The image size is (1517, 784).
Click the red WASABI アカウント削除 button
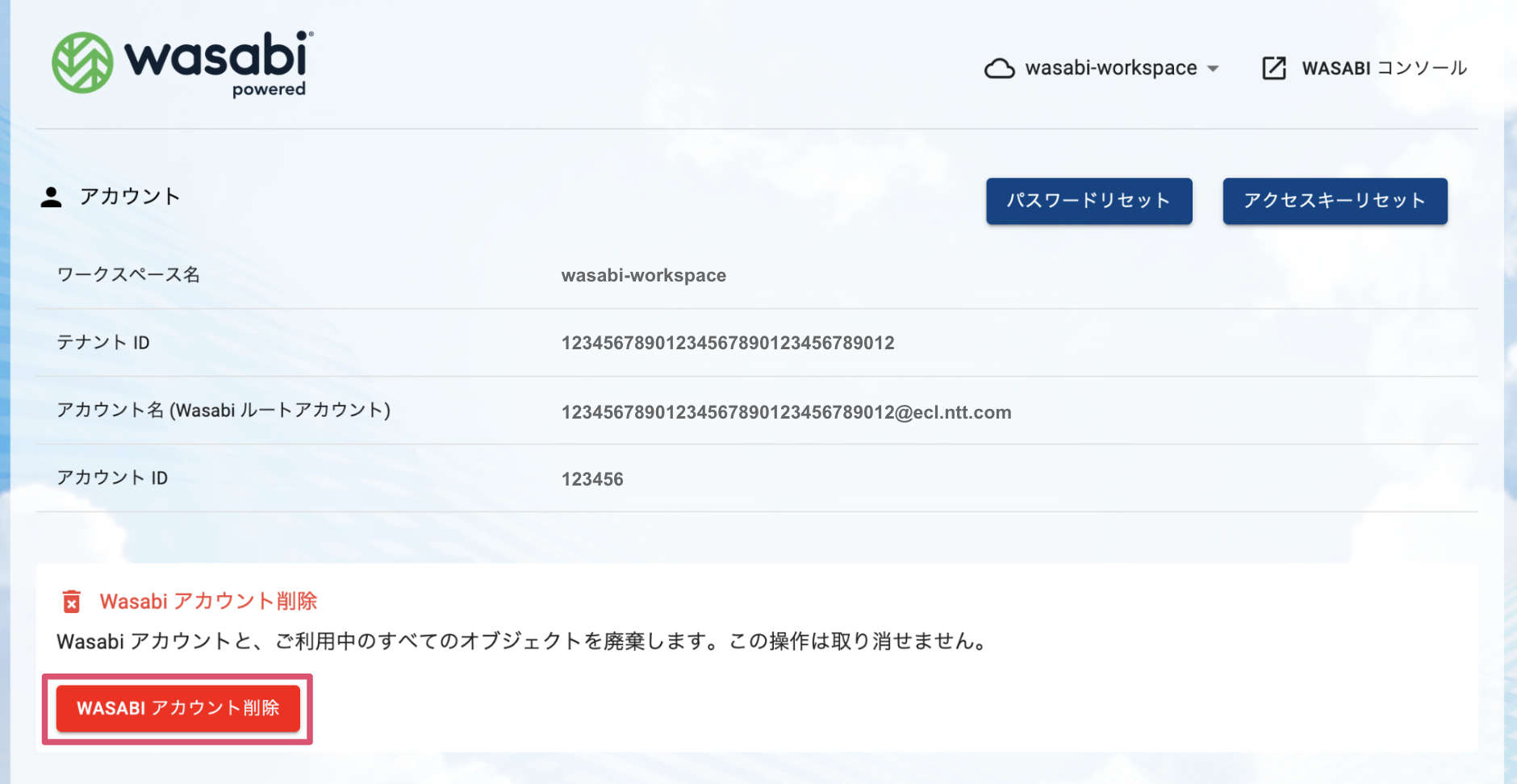click(178, 708)
